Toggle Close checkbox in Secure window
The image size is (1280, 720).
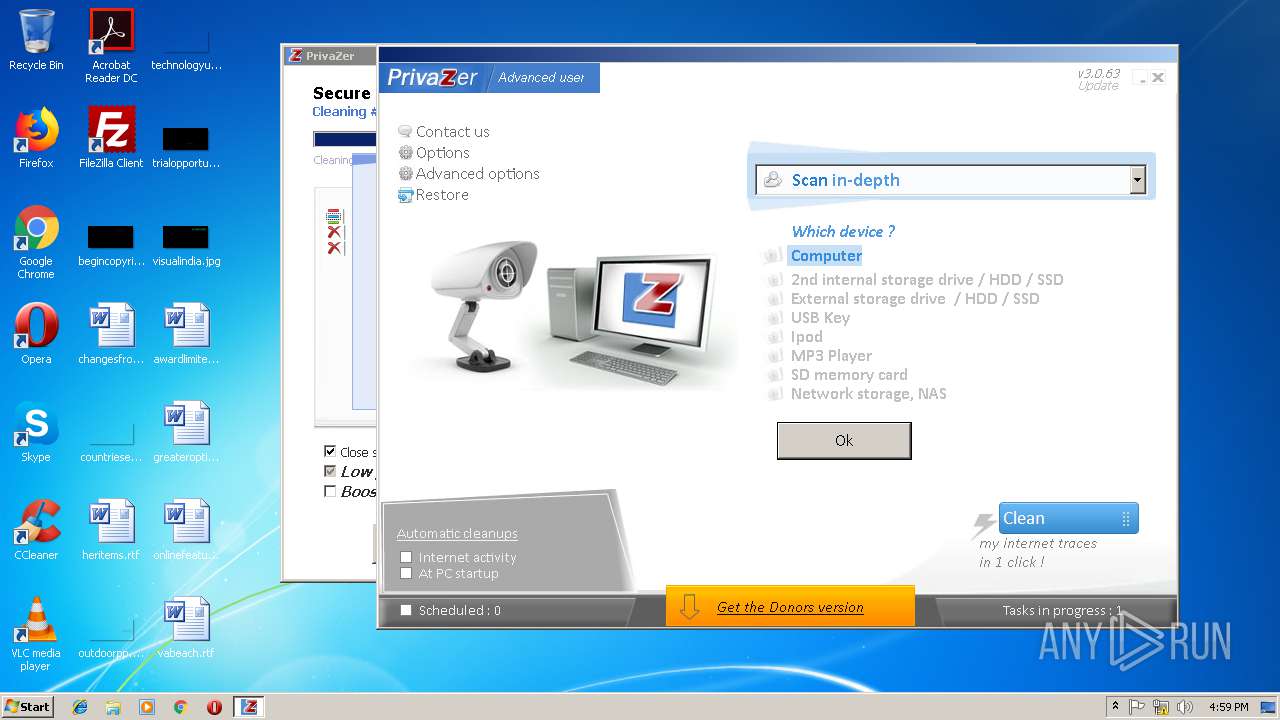[x=330, y=452]
